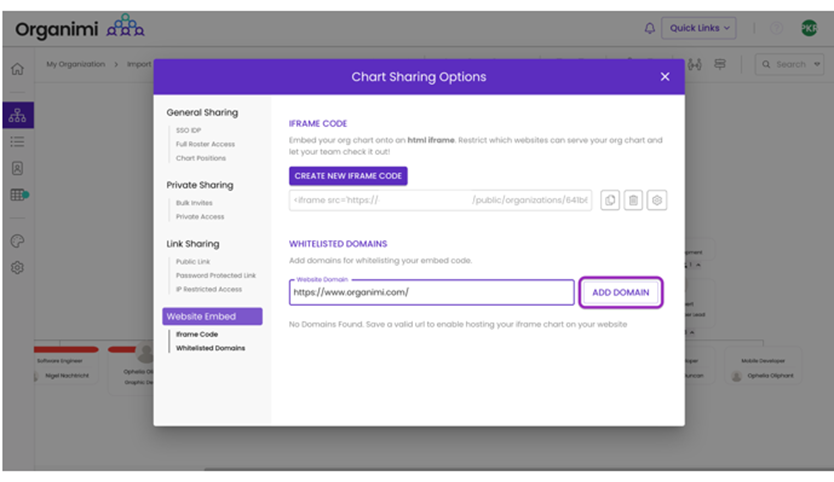
Task: Close the Chart Sharing Options dialog
Action: click(x=665, y=77)
